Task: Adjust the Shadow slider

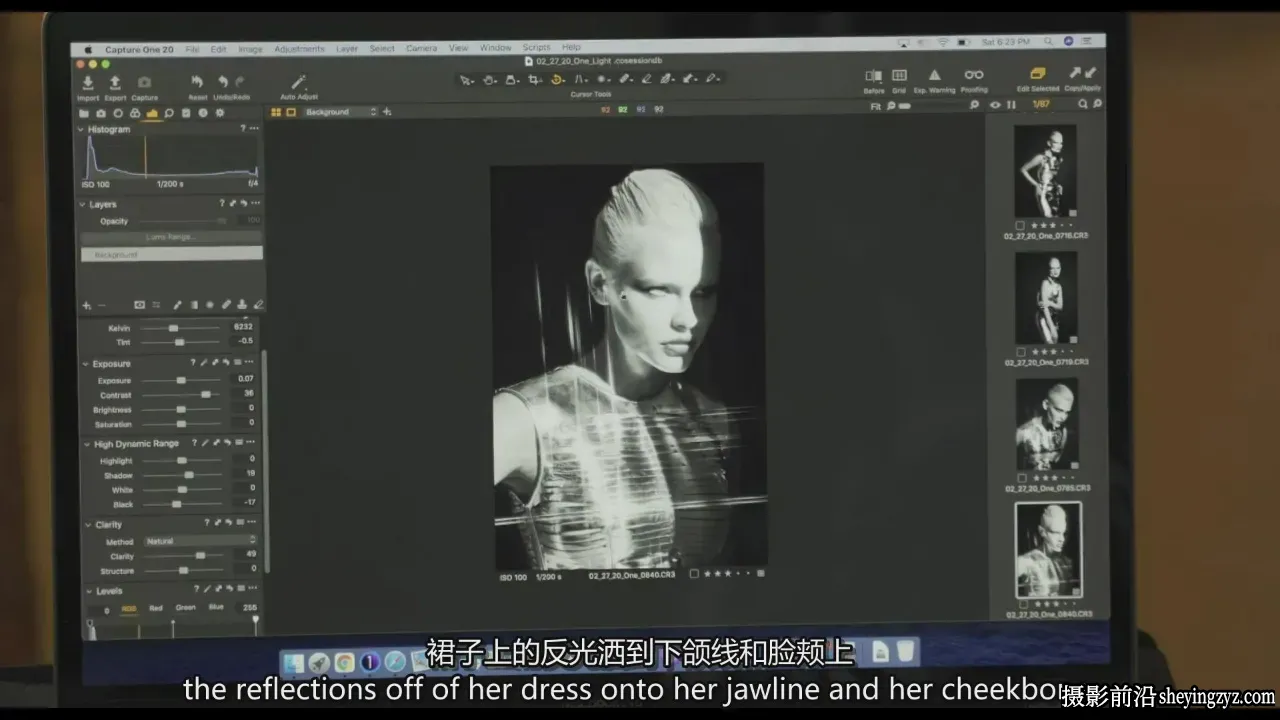Action: point(181,475)
